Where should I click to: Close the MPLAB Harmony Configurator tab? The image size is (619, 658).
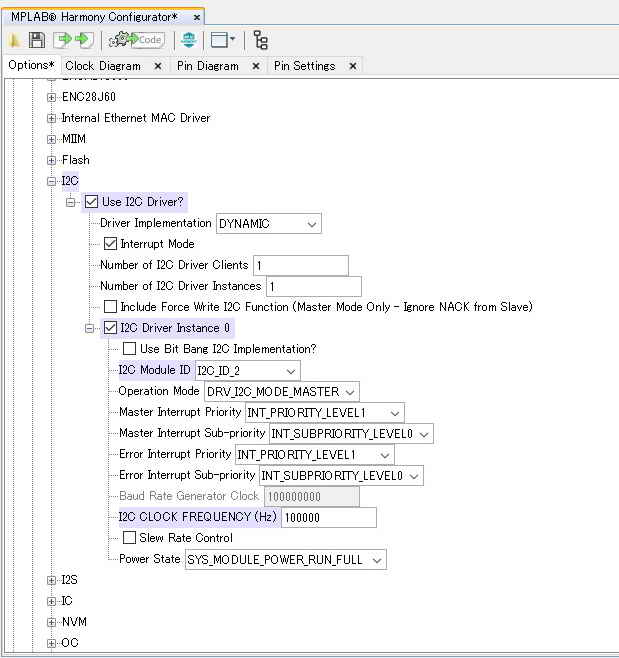(196, 18)
